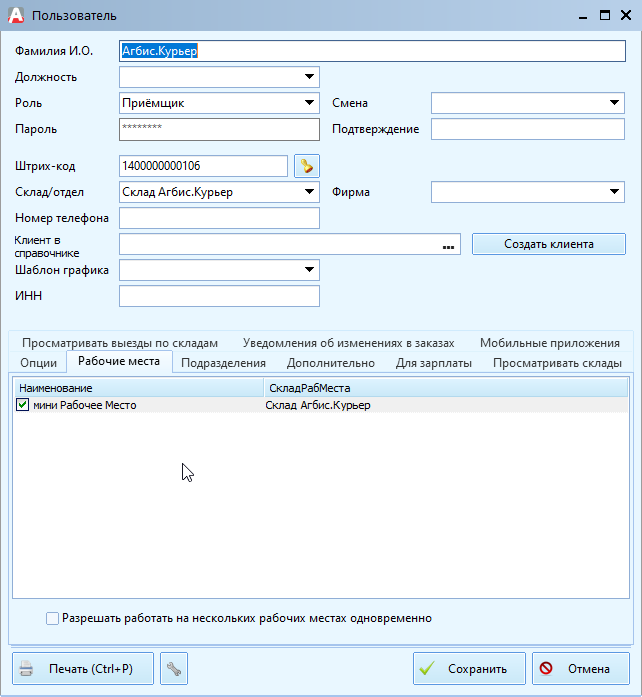
Task: Open client lookup via ellipsis button
Action: click(449, 245)
